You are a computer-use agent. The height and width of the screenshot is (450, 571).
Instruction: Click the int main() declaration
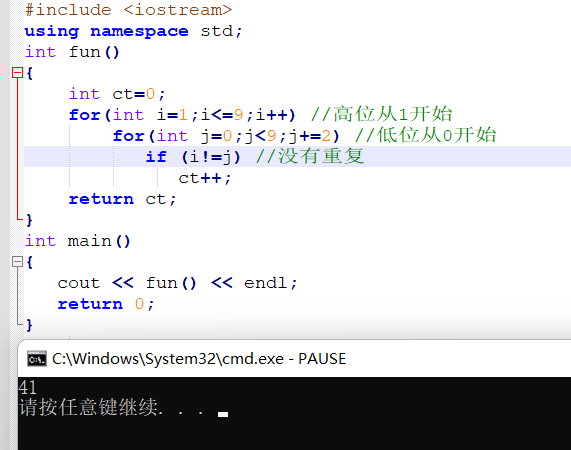click(x=78, y=241)
